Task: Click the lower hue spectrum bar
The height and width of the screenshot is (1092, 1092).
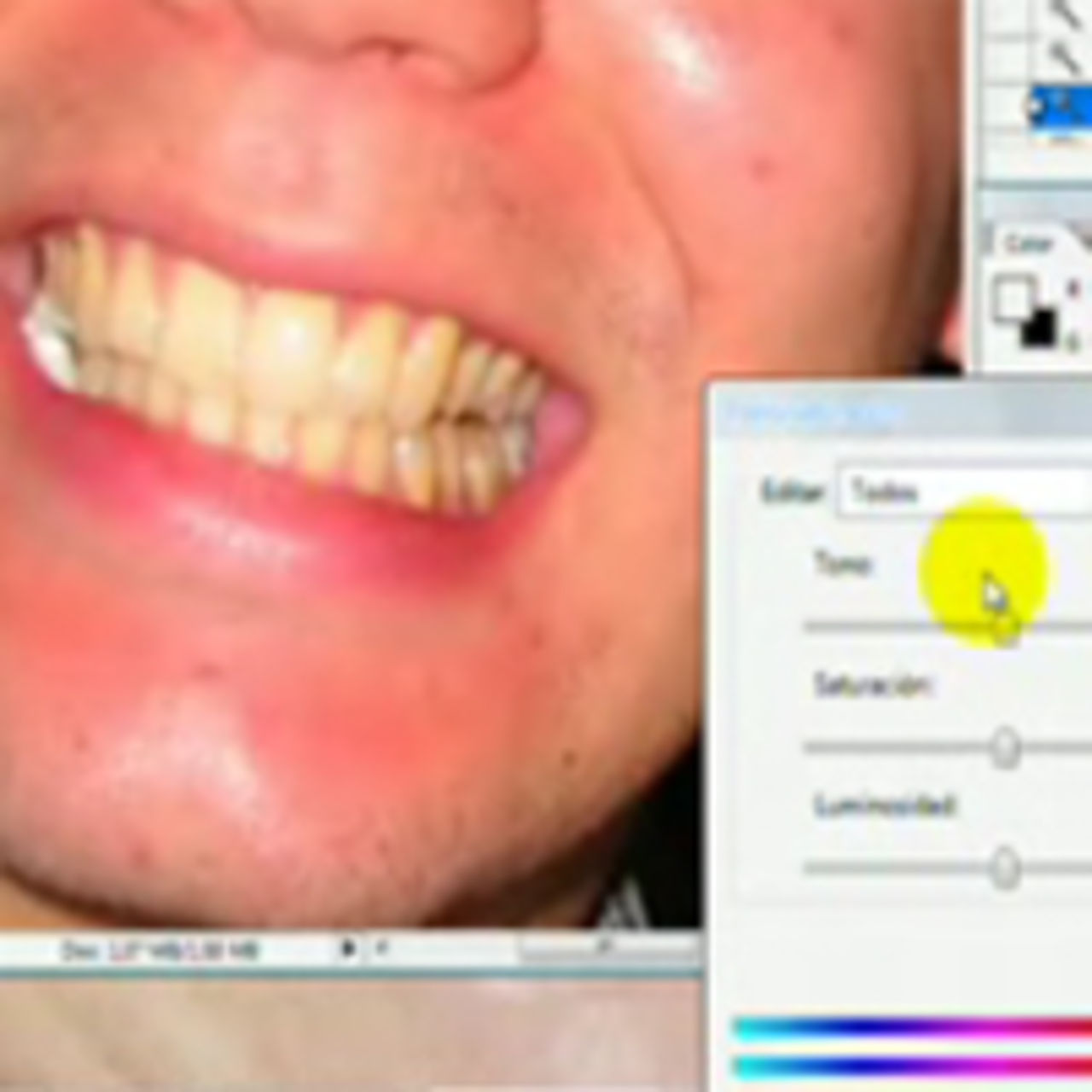Action: (x=912, y=1067)
